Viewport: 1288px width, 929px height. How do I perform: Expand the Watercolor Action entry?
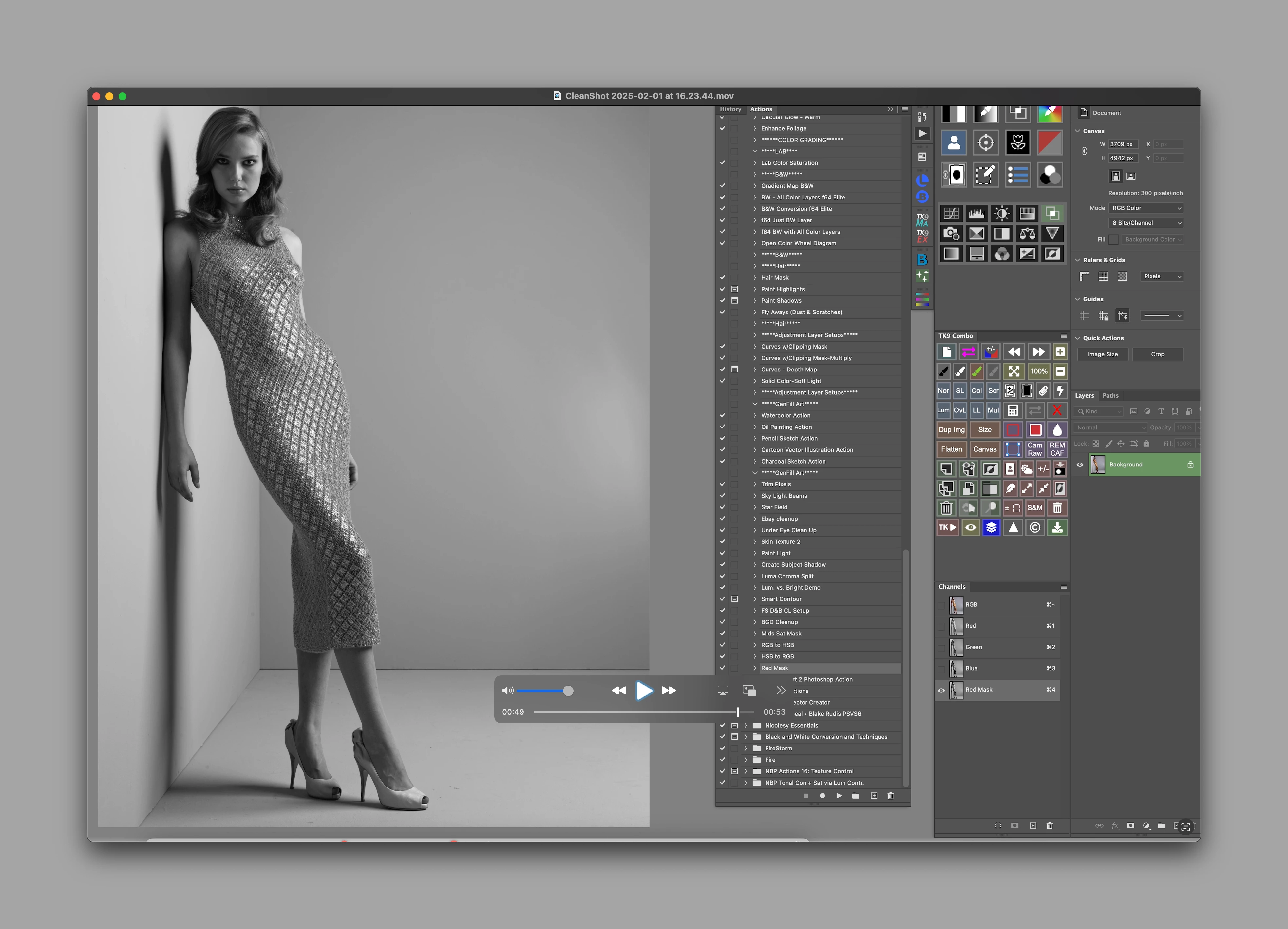point(755,416)
